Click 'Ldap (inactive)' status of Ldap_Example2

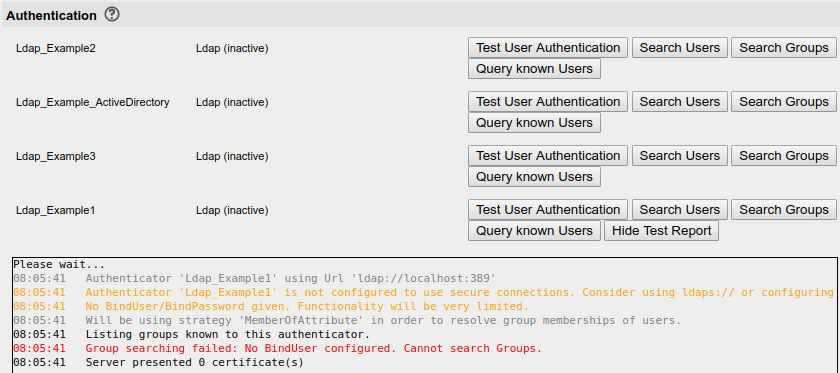coord(232,49)
